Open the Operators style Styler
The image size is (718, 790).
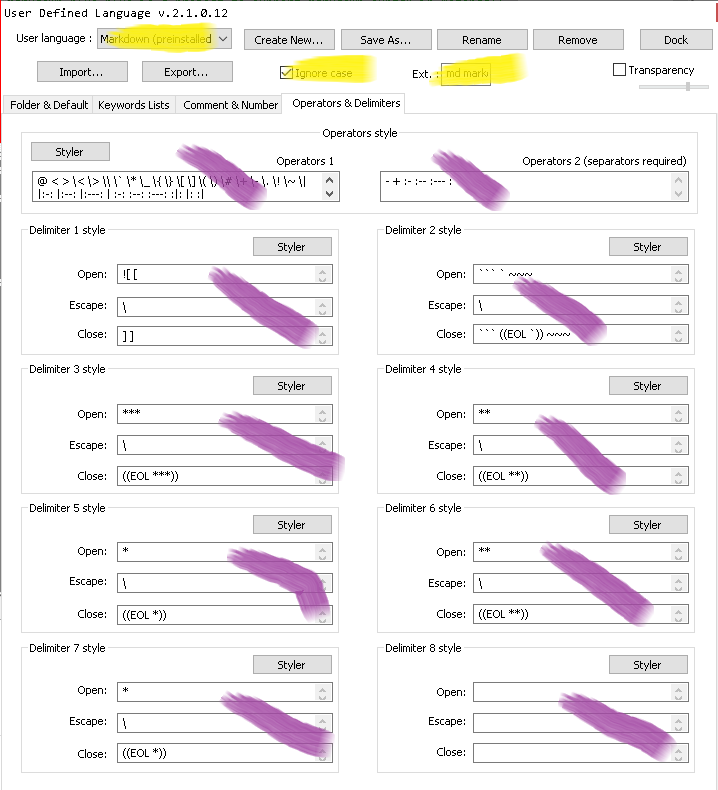click(x=70, y=152)
